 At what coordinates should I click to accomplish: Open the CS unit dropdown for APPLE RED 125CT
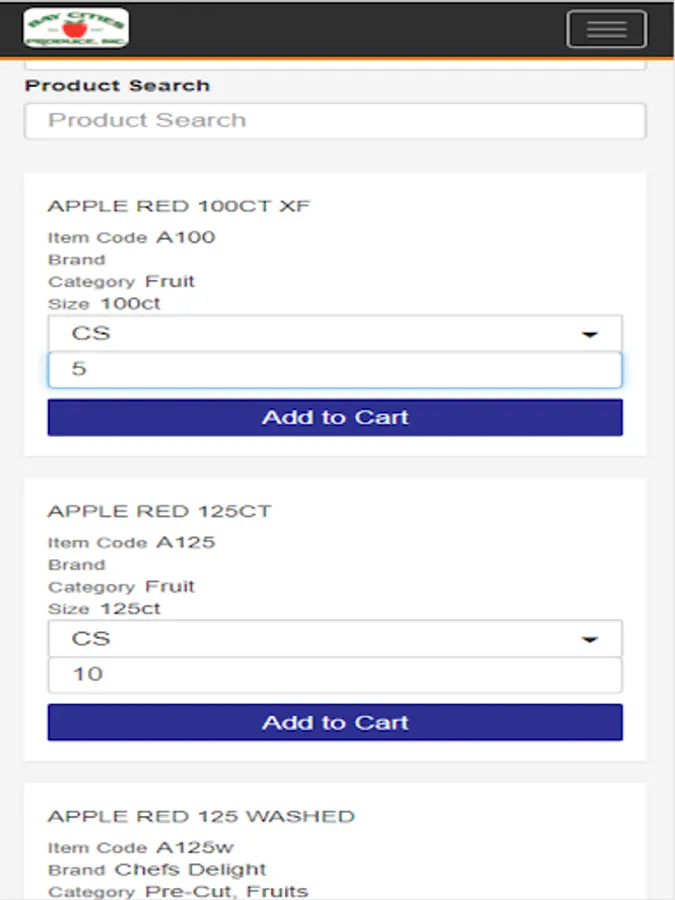[335, 639]
